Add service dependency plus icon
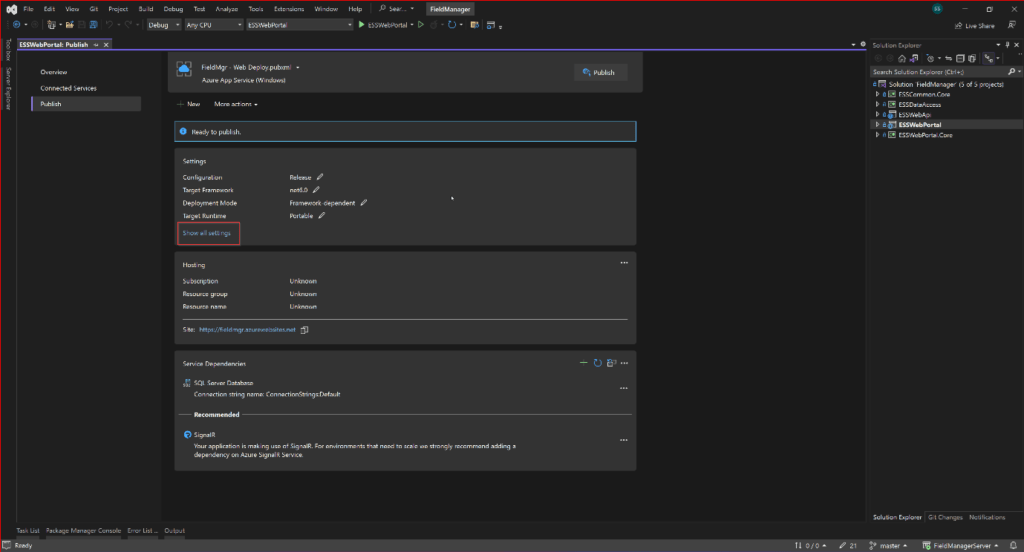This screenshot has height=552, width=1024. point(583,363)
